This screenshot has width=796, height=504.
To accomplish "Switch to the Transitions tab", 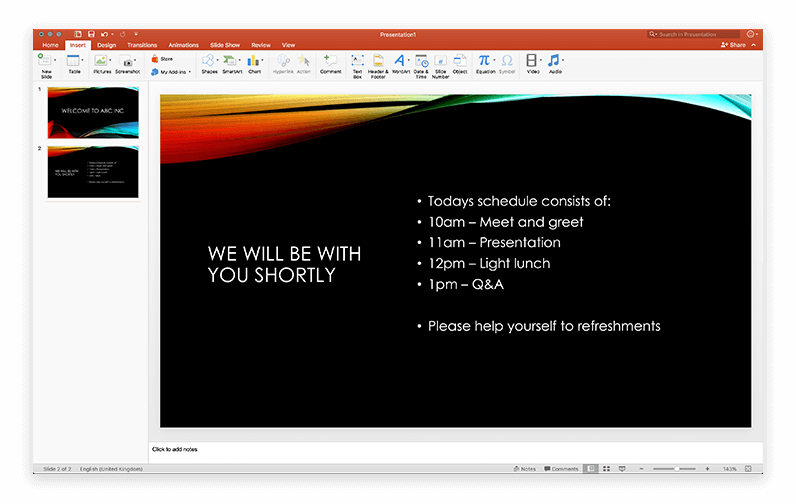I will pos(142,45).
